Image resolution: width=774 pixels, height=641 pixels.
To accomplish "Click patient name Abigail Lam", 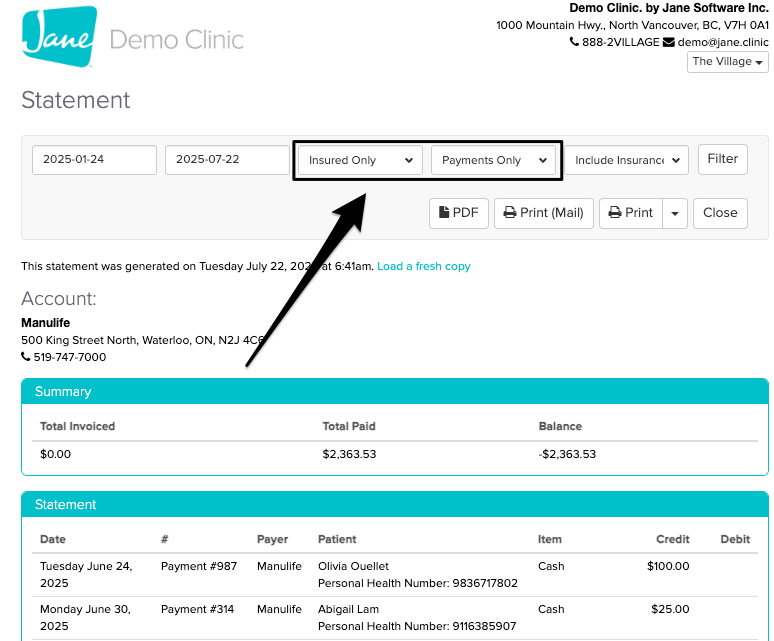I will pos(348,609).
